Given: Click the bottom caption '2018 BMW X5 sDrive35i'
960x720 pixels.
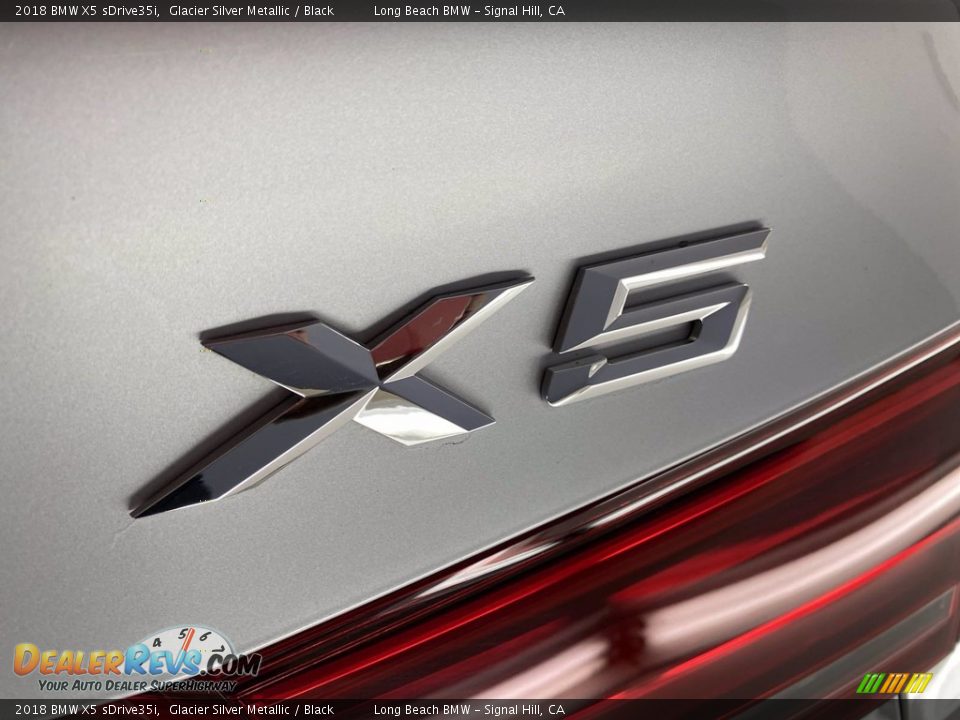Looking at the screenshot, I should point(87,710).
